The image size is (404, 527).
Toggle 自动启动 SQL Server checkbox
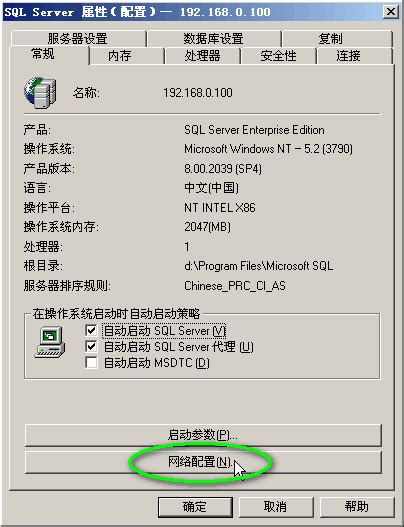pos(91,331)
